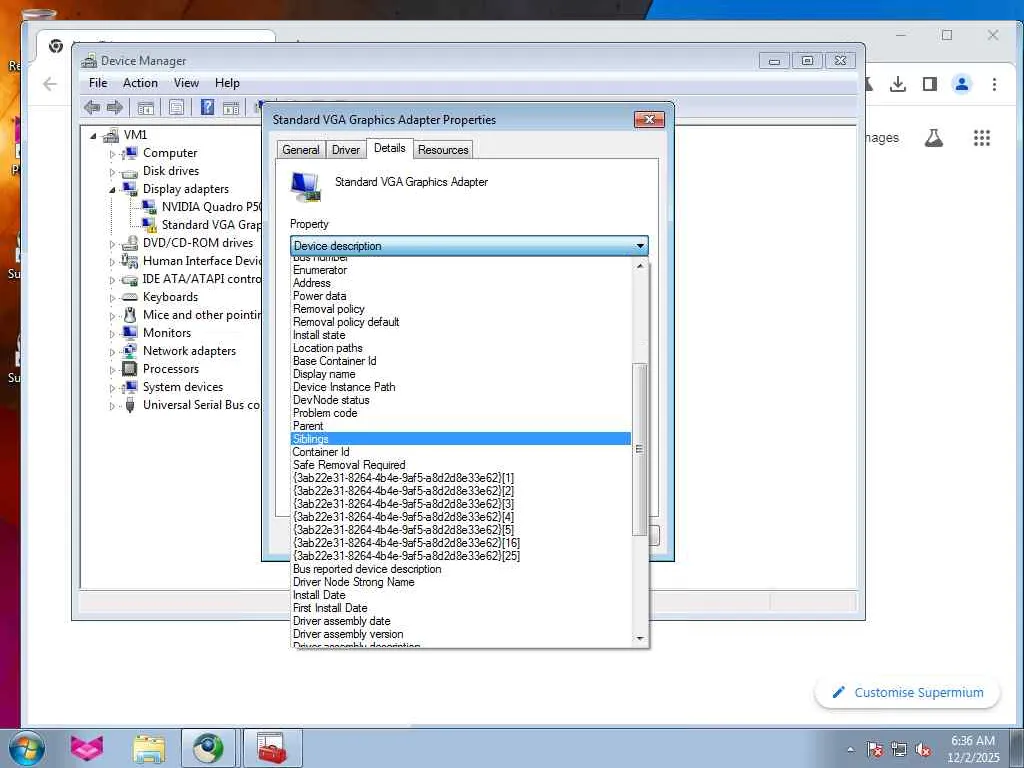Viewport: 1024px width, 768px height.
Task: Click the Network adapters icon
Action: click(x=129, y=351)
